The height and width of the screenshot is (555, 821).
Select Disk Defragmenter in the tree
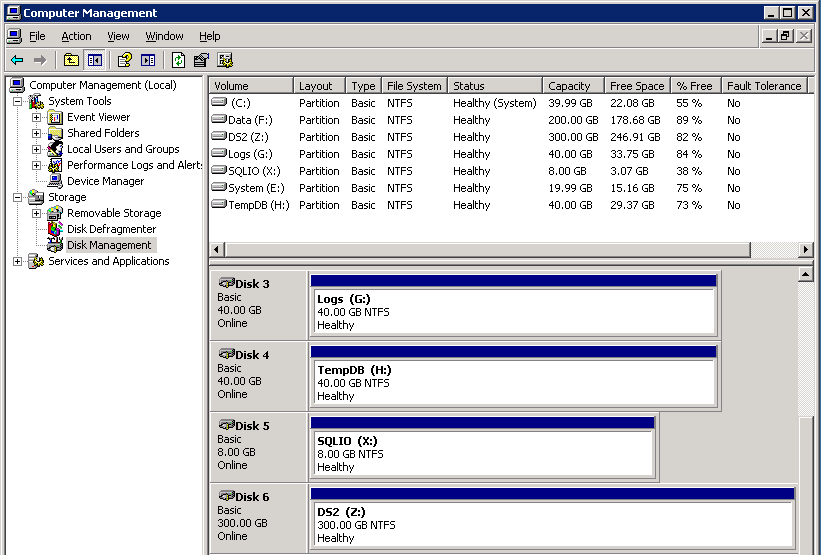[x=111, y=229]
